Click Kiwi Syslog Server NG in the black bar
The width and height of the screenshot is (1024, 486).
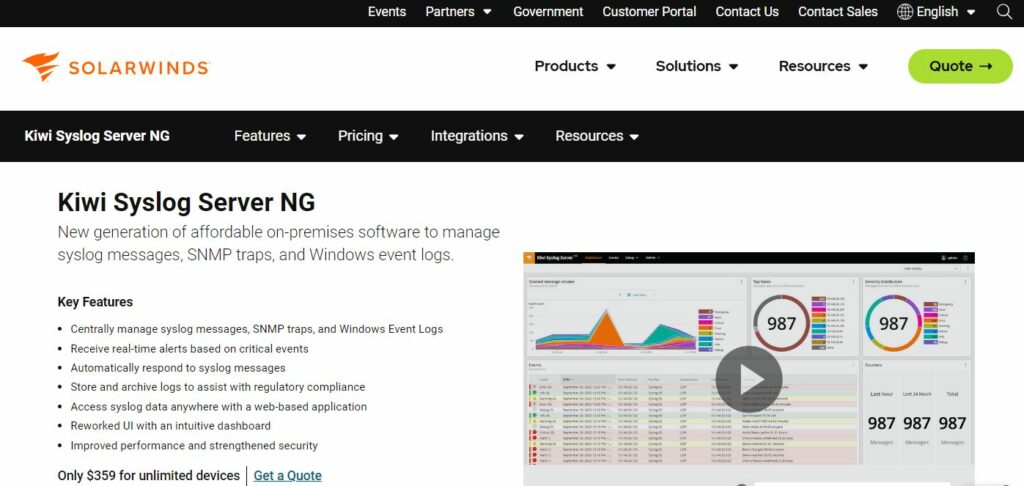coord(97,136)
